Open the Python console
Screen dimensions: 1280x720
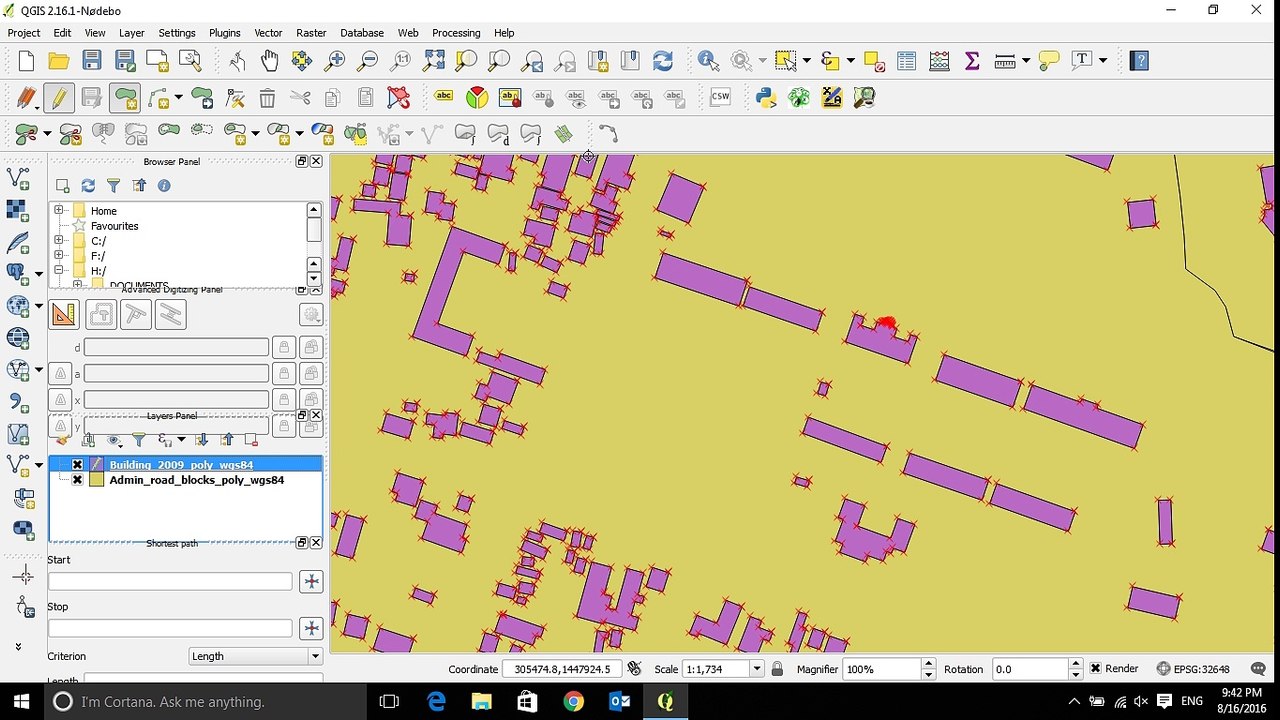[766, 98]
